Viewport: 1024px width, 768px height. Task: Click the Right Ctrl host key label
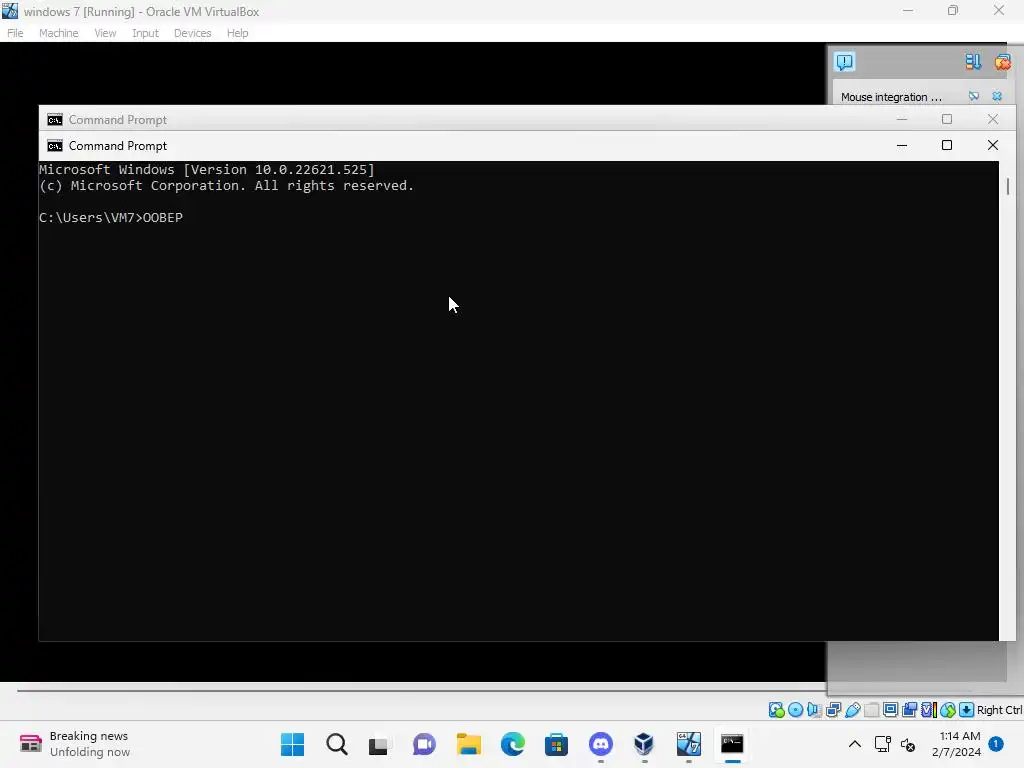(999, 710)
